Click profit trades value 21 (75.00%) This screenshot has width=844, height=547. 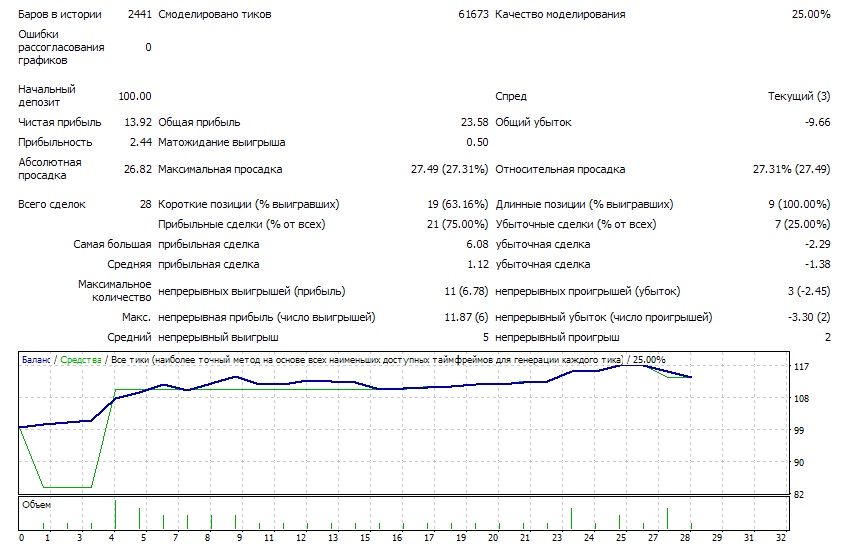[458, 225]
